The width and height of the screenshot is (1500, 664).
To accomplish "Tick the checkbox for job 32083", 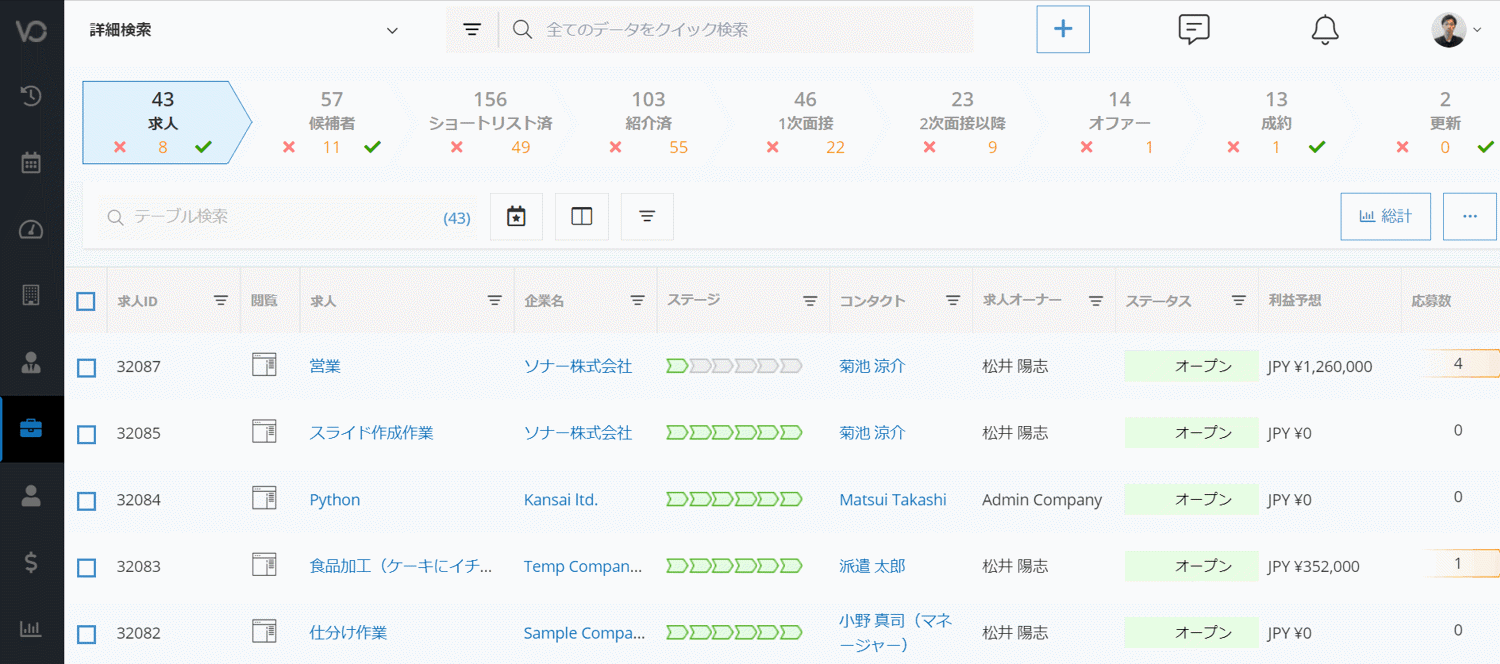I will coord(87,567).
